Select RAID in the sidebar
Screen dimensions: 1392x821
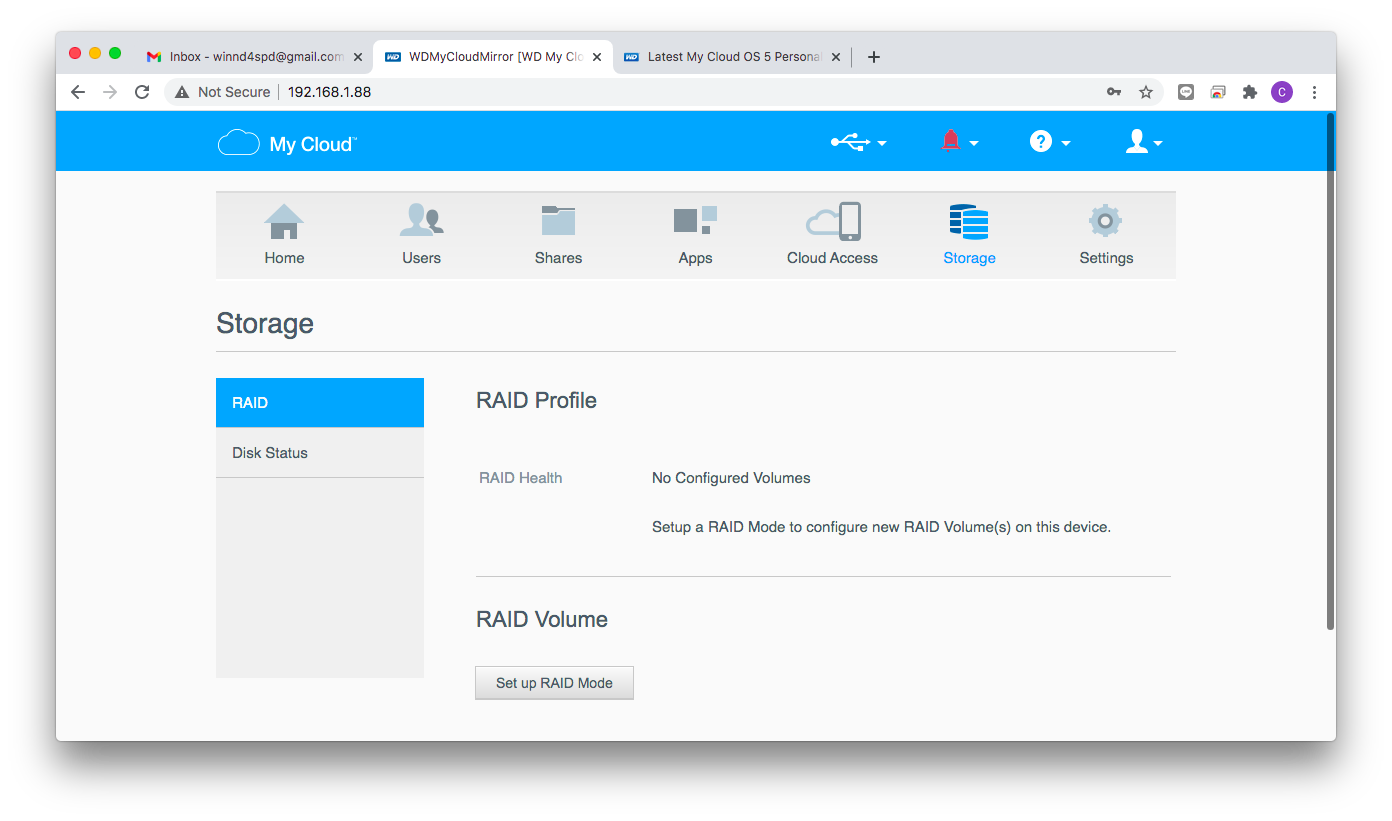pos(320,403)
